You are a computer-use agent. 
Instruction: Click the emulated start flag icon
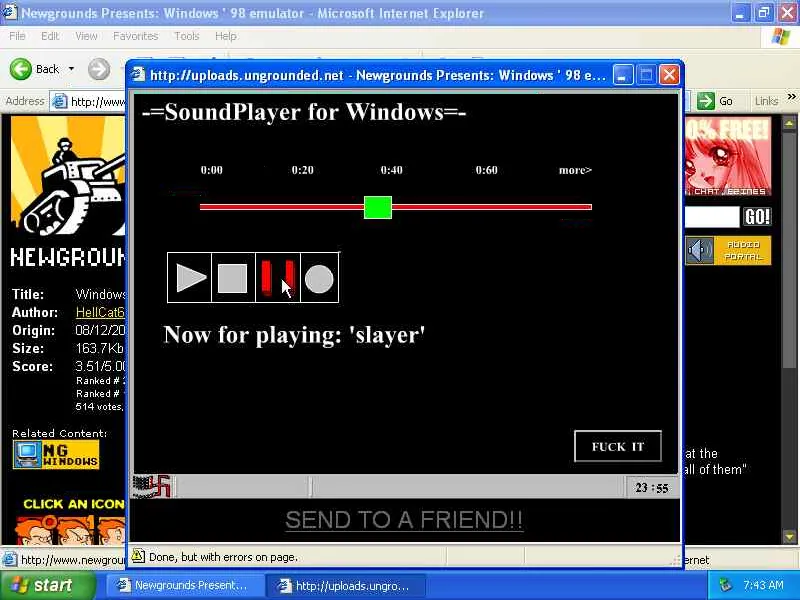point(153,486)
